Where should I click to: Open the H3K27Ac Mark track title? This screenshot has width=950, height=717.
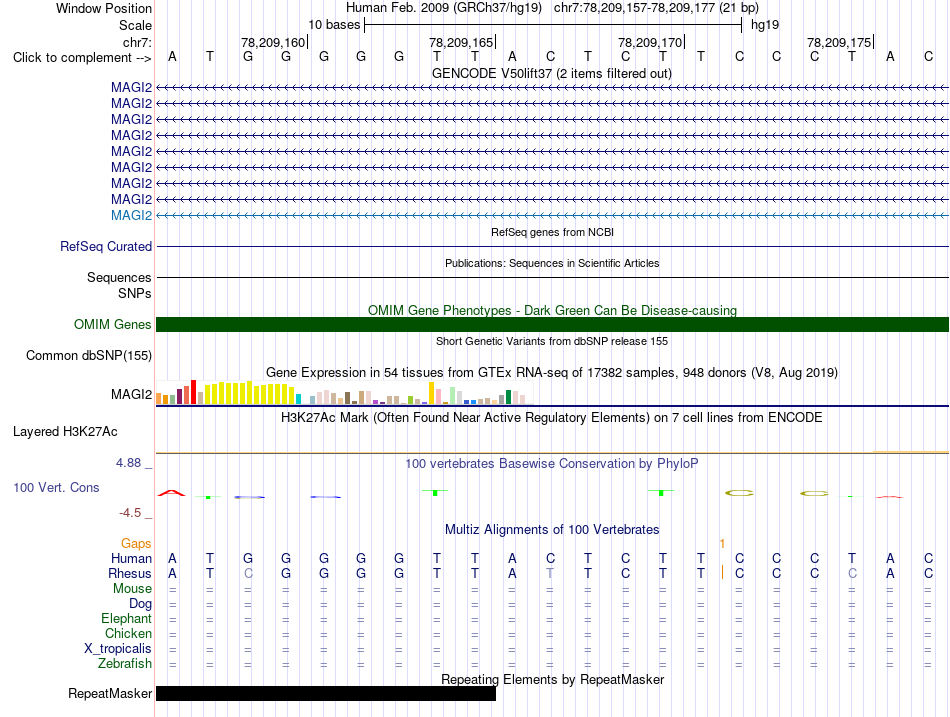552,418
